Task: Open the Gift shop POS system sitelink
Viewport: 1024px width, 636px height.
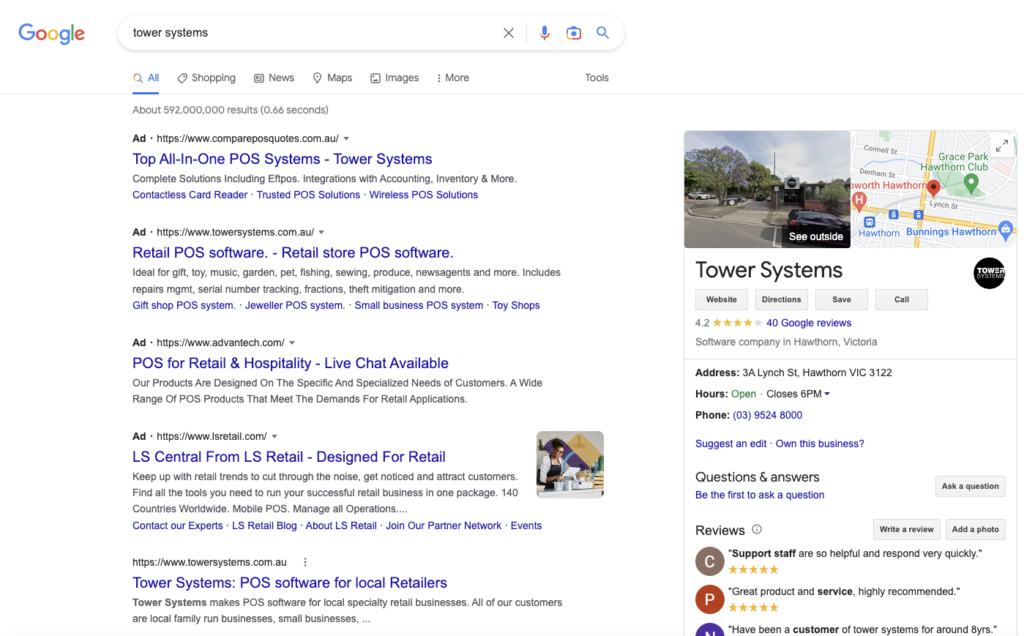Action: click(184, 305)
